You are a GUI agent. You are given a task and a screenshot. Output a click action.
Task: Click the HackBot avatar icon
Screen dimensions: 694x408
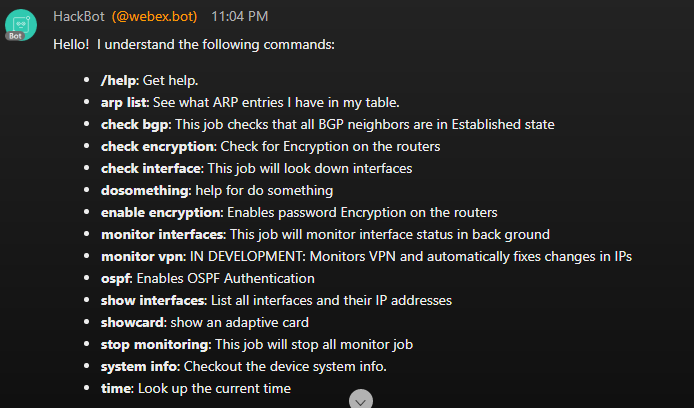pyautogui.click(x=20, y=25)
